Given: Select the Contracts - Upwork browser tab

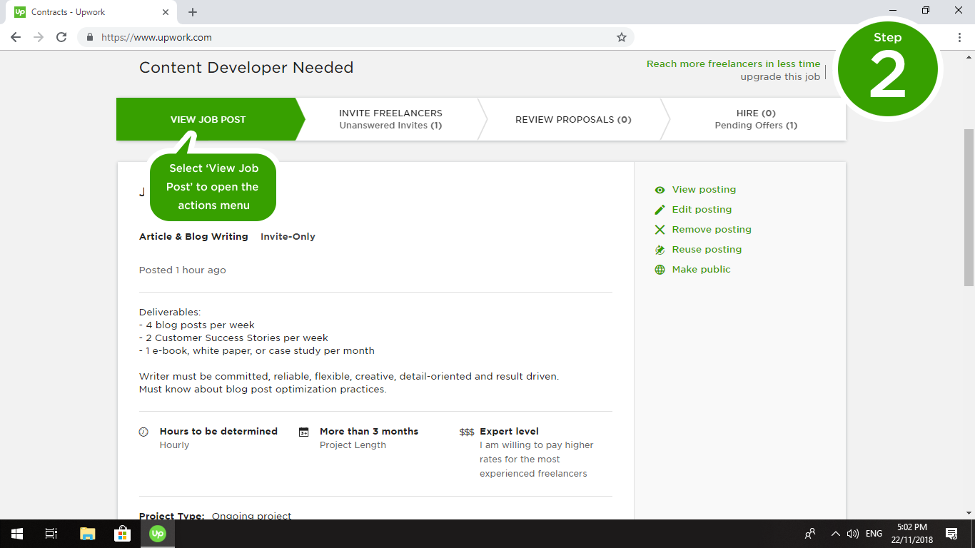Looking at the screenshot, I should point(90,12).
